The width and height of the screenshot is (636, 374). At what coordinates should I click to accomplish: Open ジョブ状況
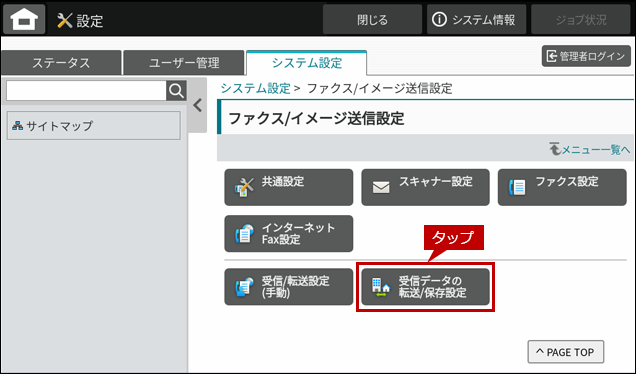(x=580, y=19)
